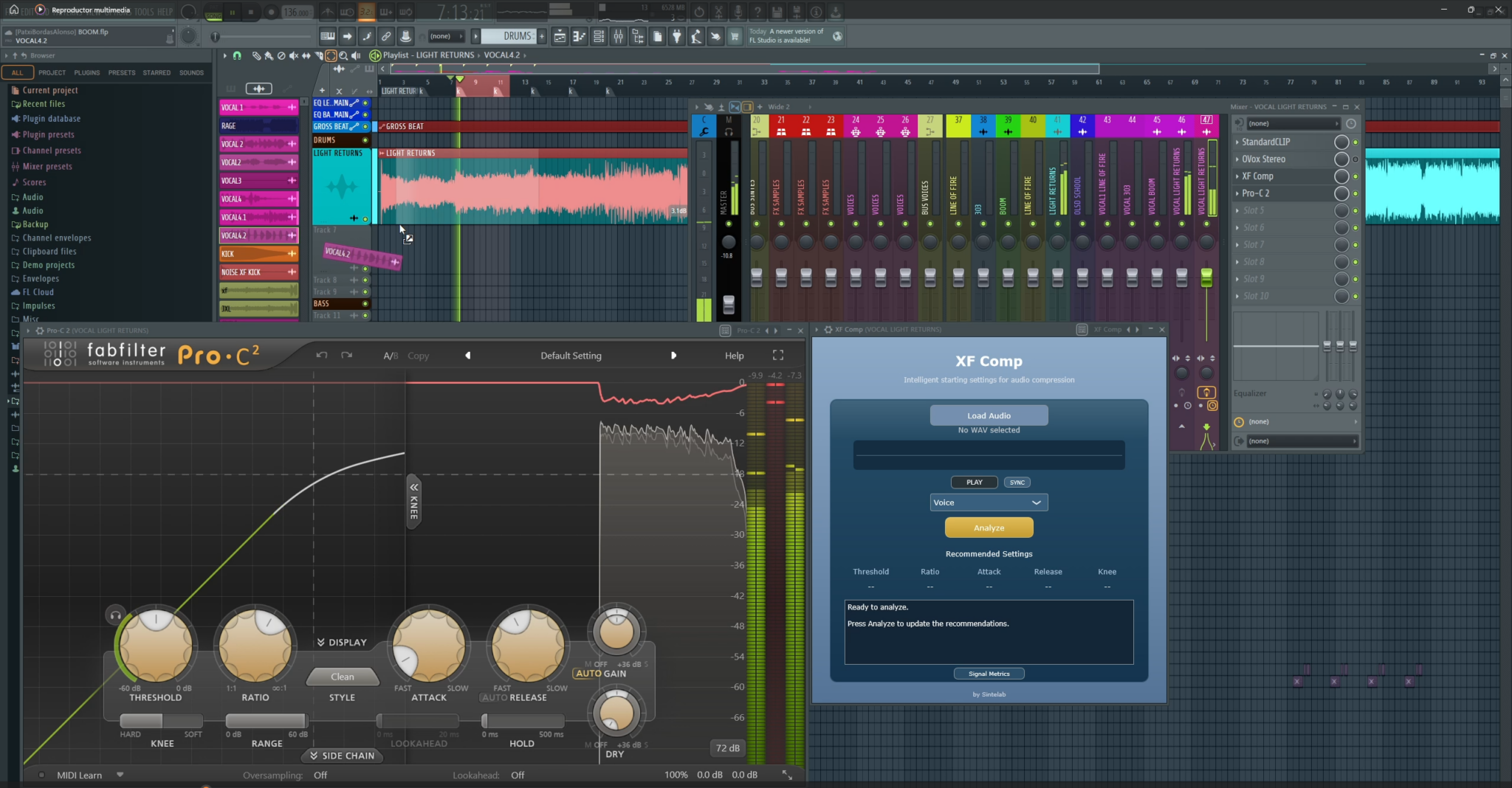Screen dimensions: 1512x788
Task: Select the PLUGINS browser tab
Action: click(x=87, y=72)
